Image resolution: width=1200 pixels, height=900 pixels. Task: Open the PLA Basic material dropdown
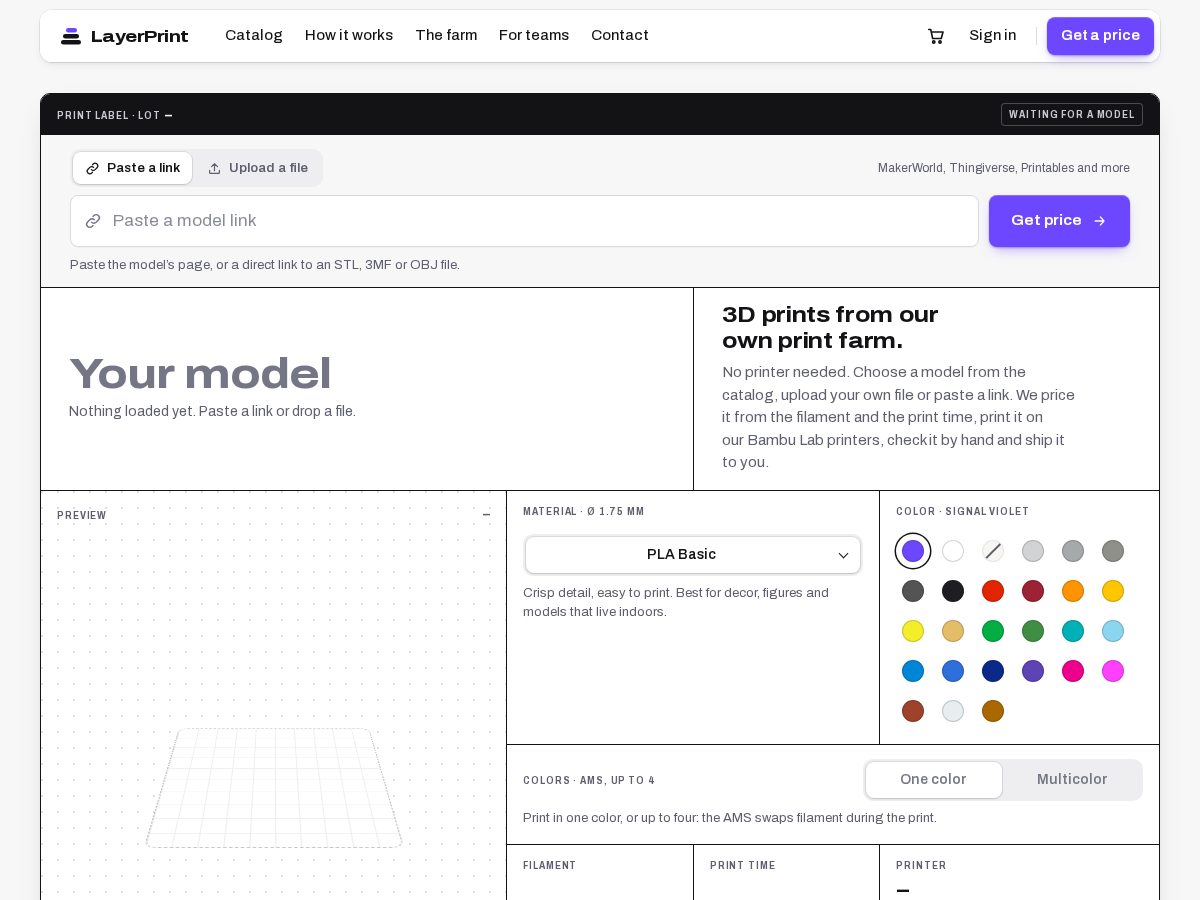point(693,555)
